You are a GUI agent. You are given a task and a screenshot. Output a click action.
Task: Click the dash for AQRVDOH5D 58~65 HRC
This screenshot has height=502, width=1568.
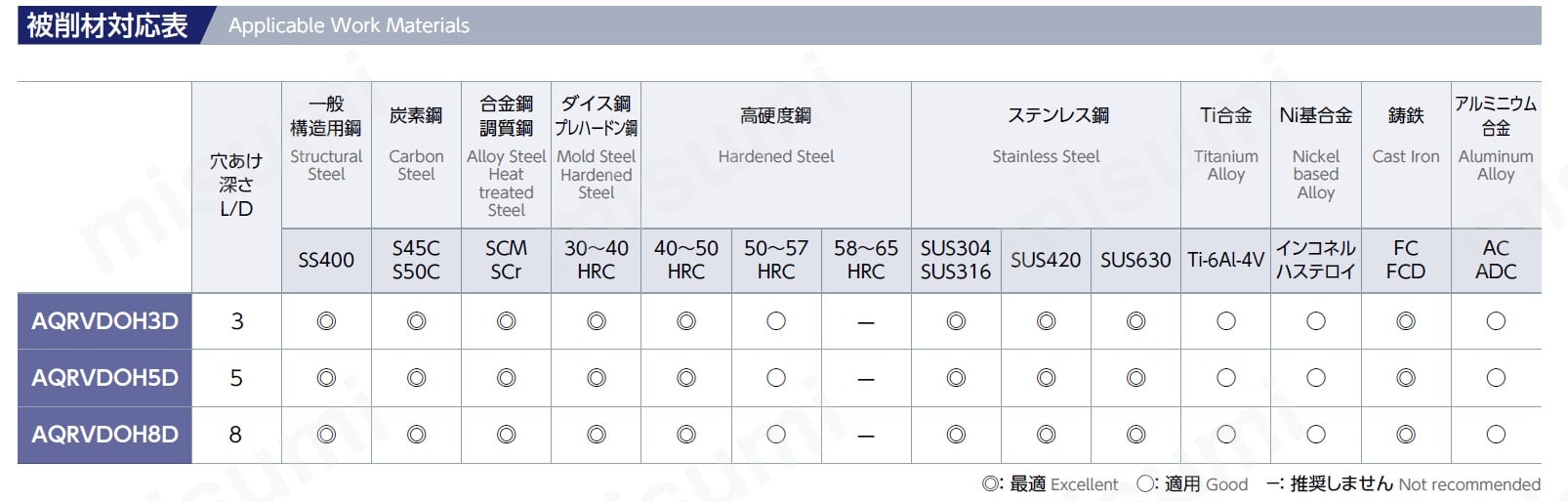[x=866, y=379]
